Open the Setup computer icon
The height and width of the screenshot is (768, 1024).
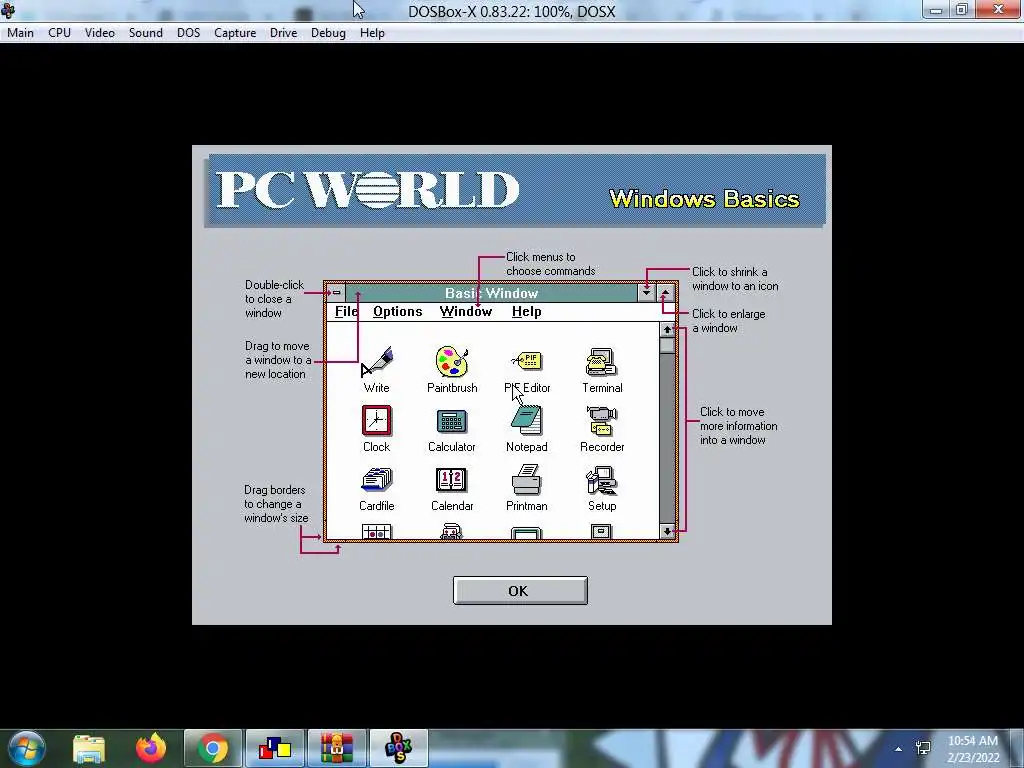pyautogui.click(x=601, y=481)
